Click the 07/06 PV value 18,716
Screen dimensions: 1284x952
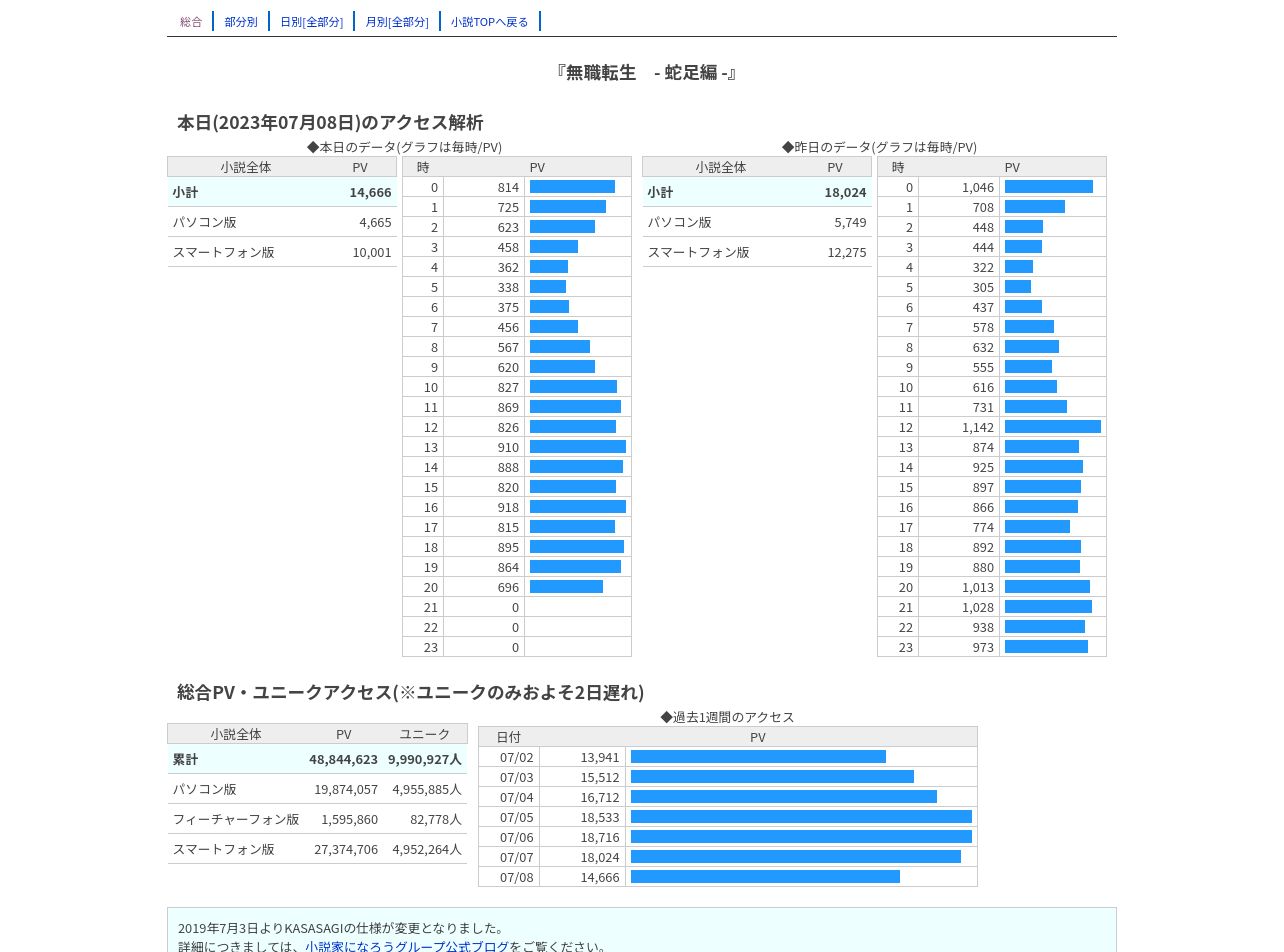coord(600,837)
